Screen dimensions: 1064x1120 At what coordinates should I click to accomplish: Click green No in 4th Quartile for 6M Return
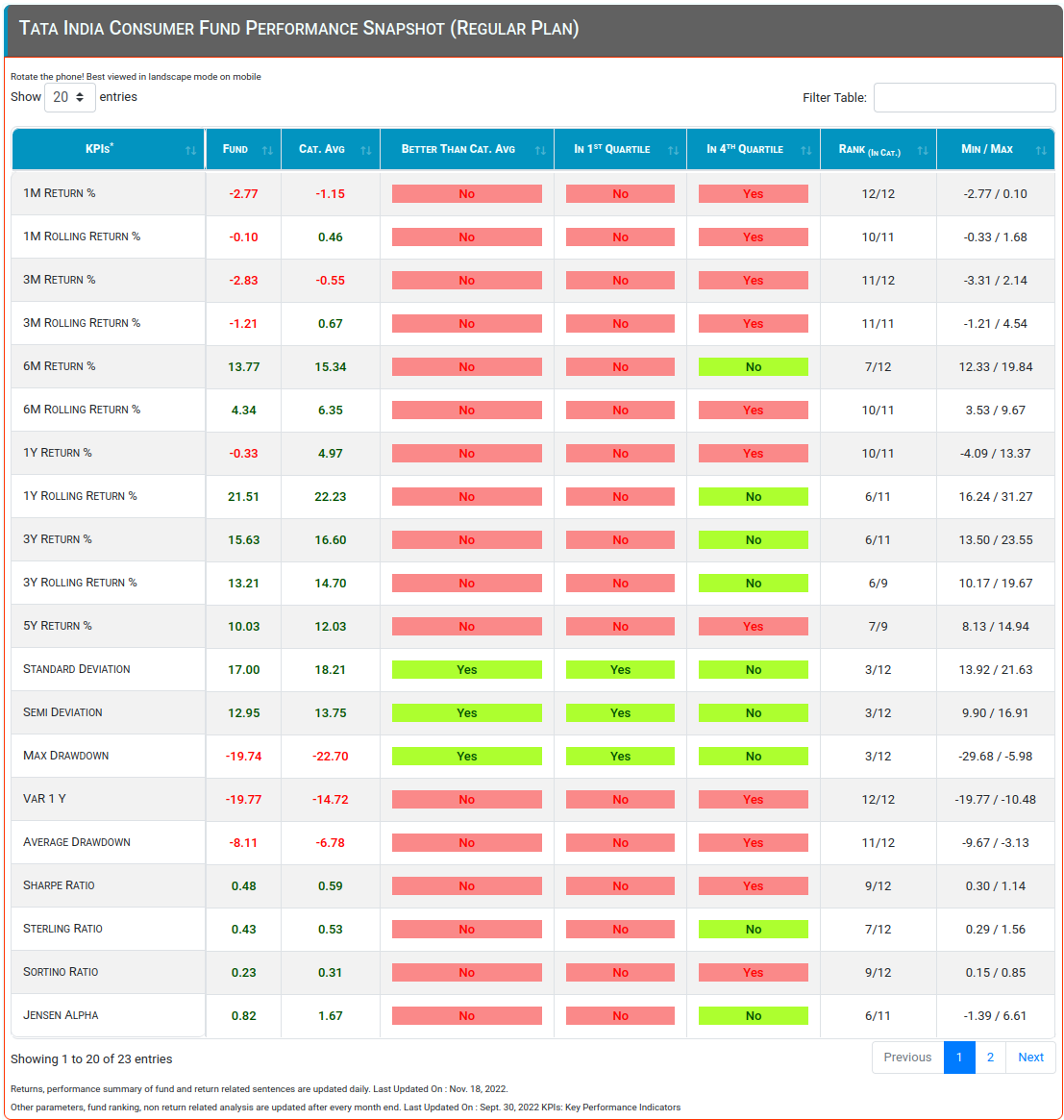click(x=754, y=366)
